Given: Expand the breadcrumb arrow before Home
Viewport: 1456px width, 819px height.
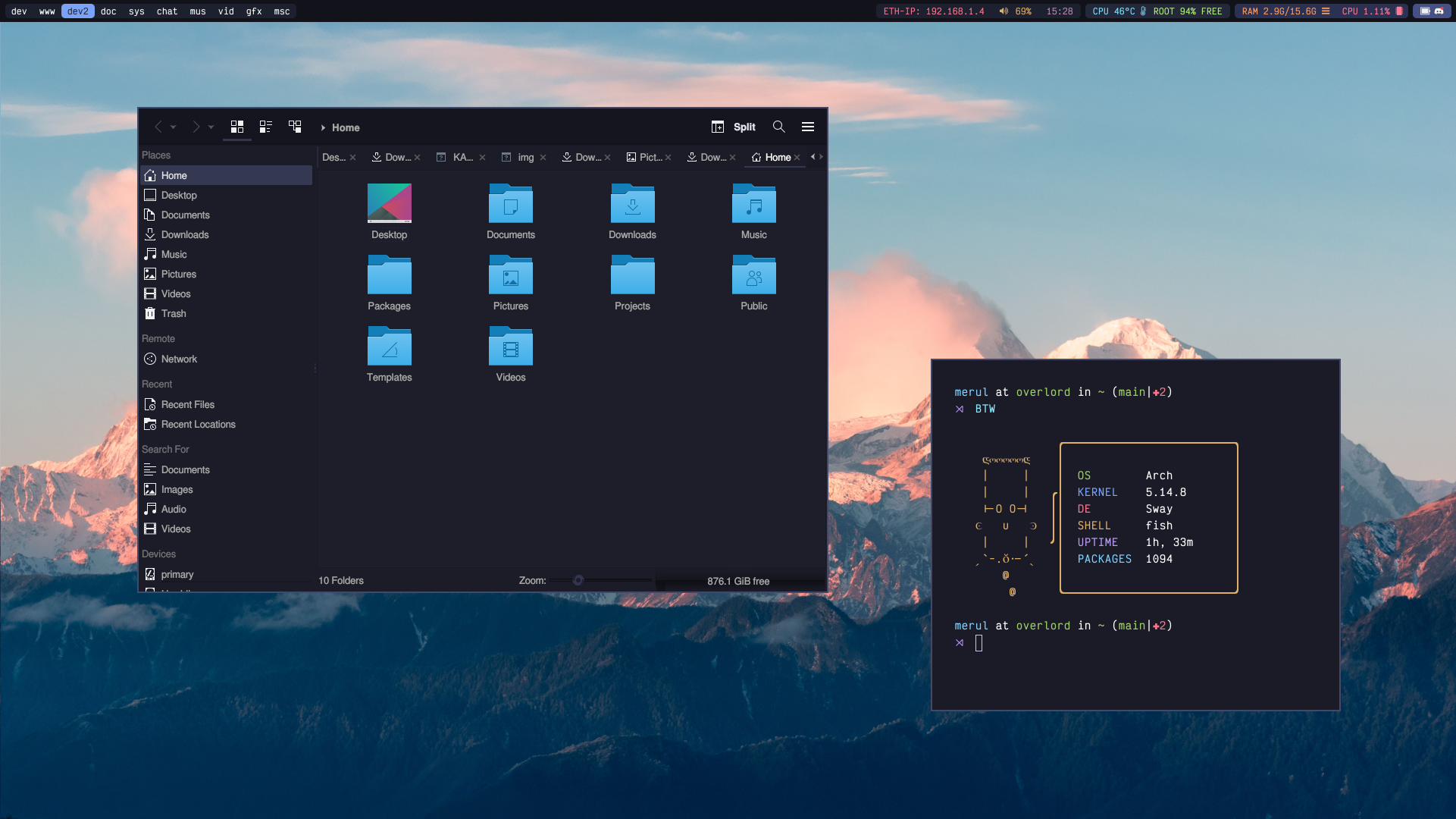Looking at the screenshot, I should click(x=323, y=127).
